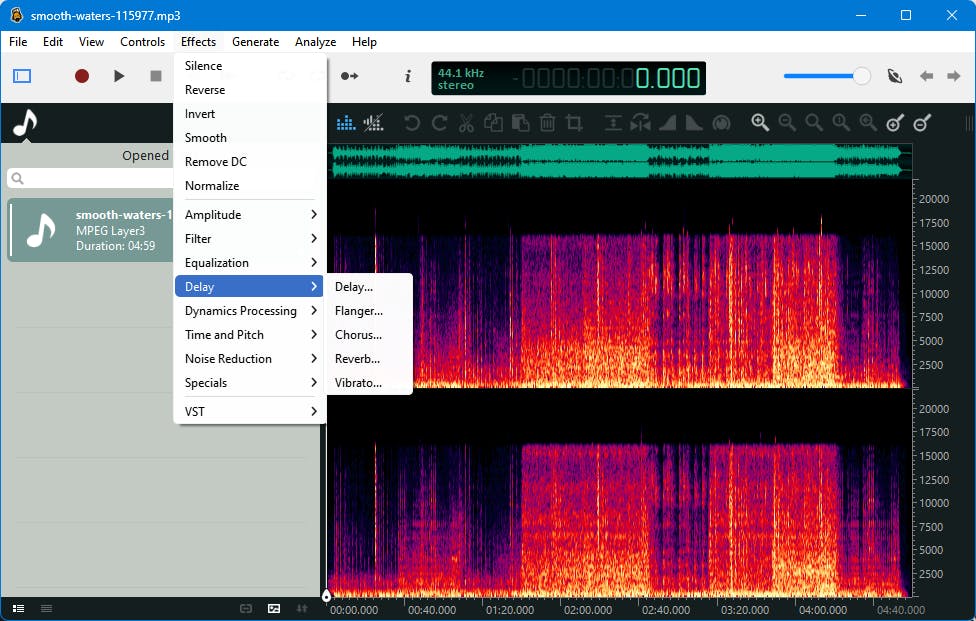Open the Analyze menu

[315, 42]
